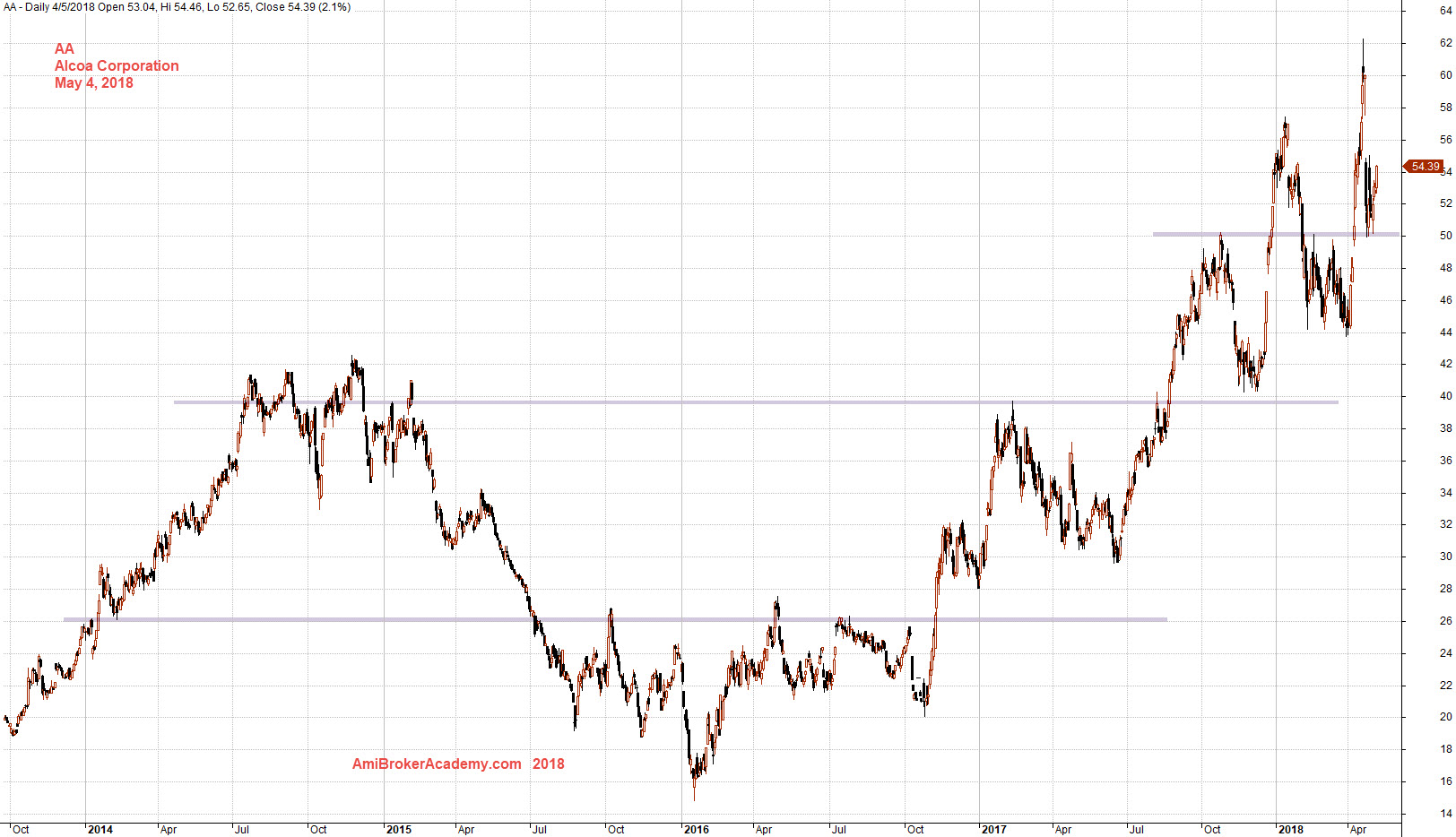Click the 50 price axis label
This screenshot has height=837, width=1456.
[x=1446, y=236]
